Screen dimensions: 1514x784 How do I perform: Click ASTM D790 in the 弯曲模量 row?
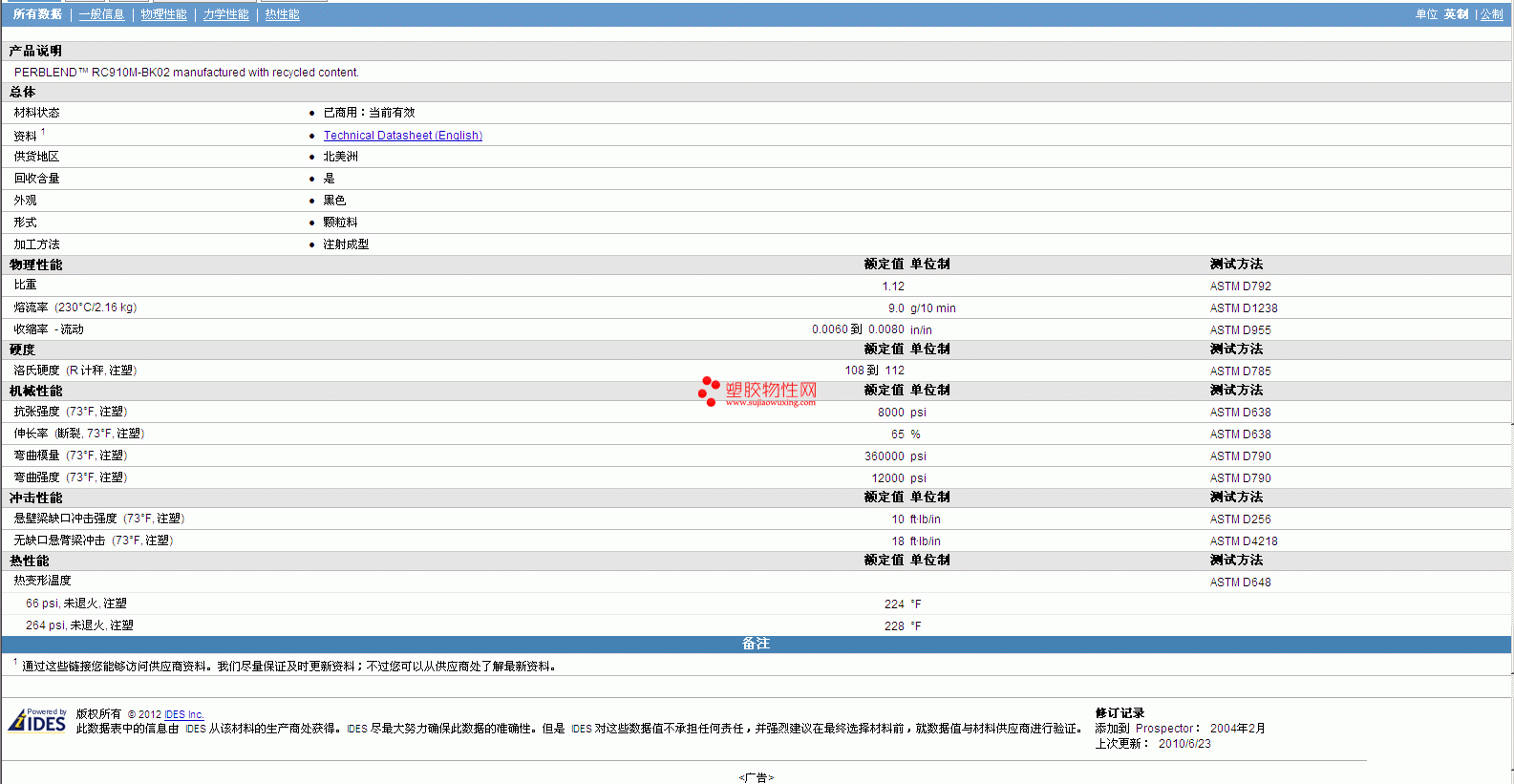1240,456
